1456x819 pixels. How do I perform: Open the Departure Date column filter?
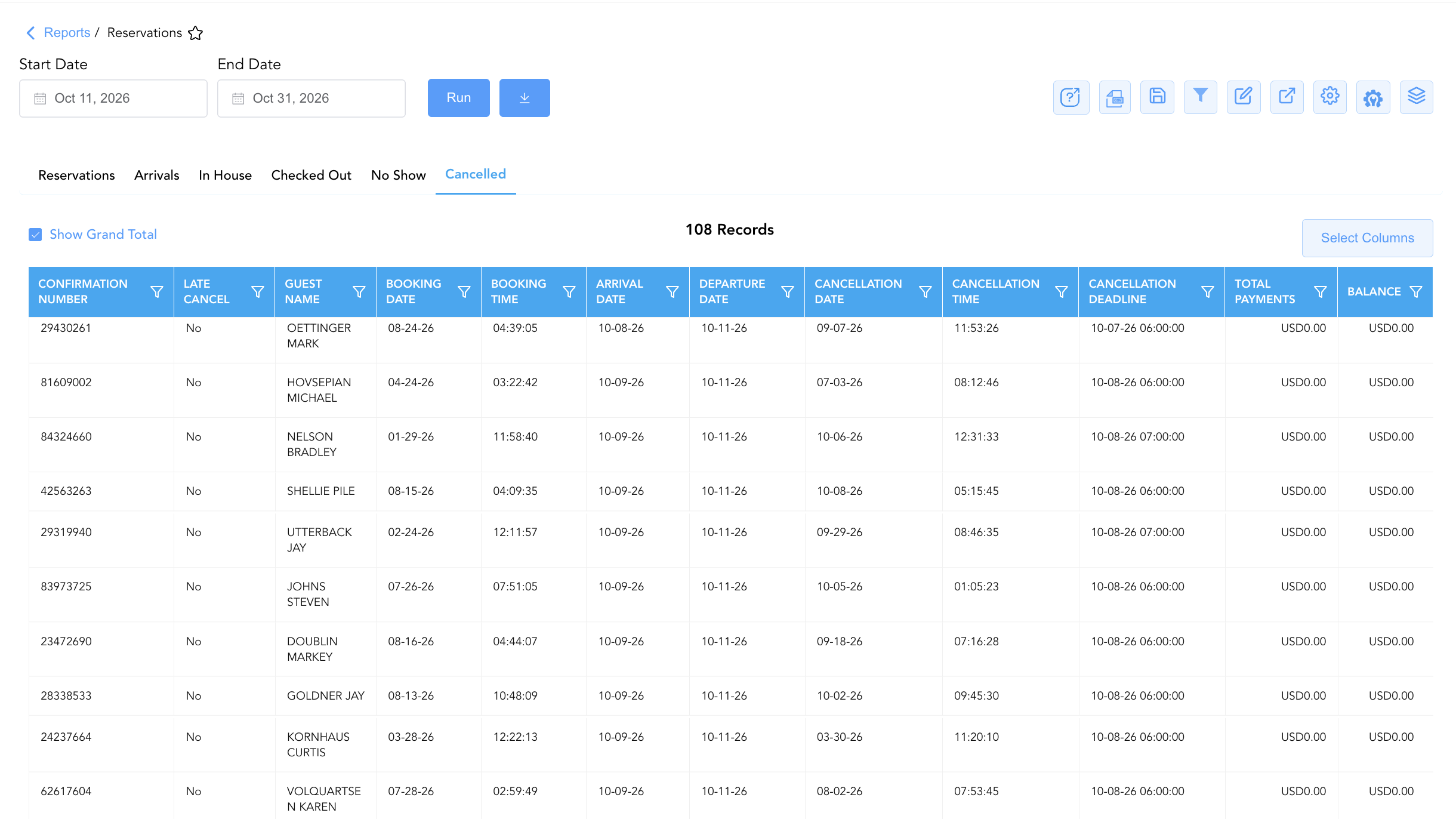pos(788,292)
